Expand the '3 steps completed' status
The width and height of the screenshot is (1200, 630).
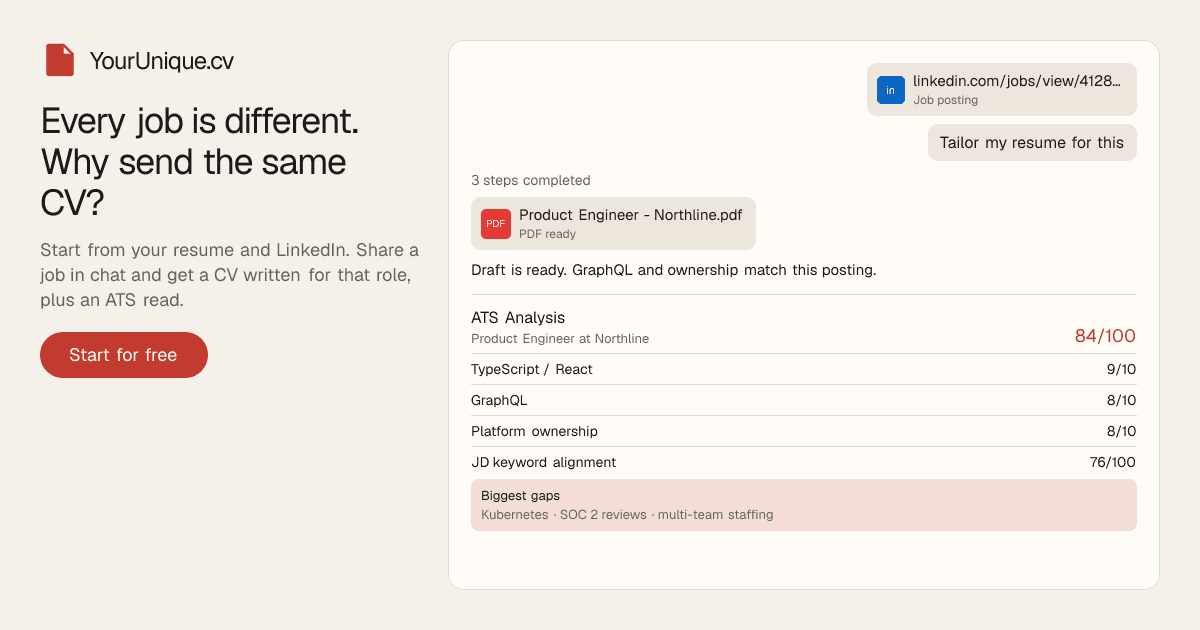(x=531, y=180)
